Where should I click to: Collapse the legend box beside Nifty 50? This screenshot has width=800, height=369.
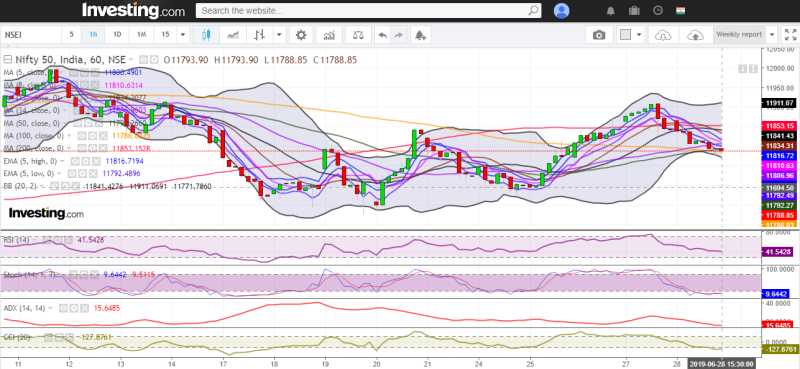click(8, 60)
